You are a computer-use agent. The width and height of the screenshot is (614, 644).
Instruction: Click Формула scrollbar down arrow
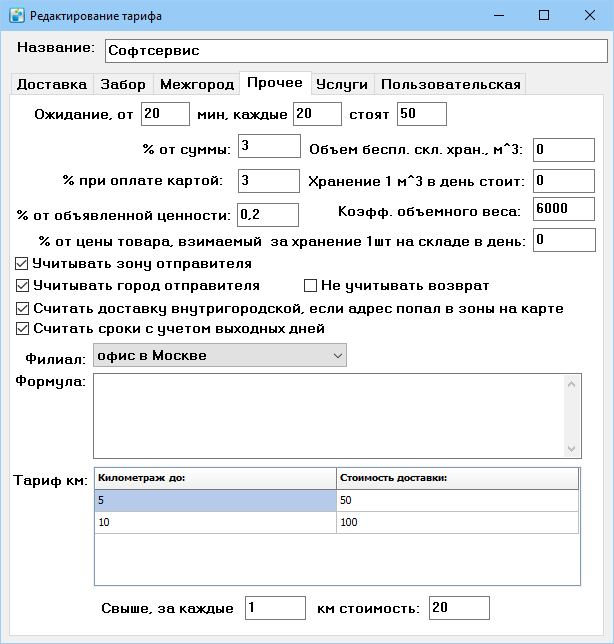point(571,448)
